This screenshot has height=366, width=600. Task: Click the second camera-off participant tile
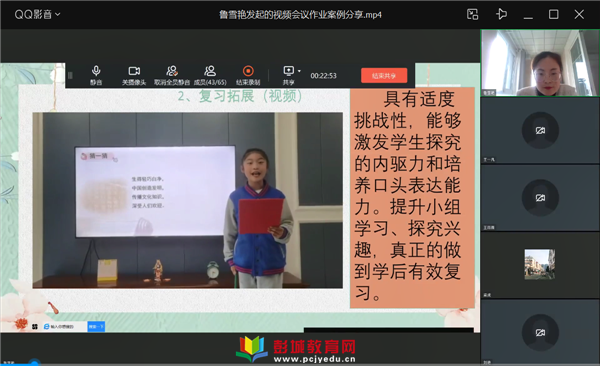[540, 198]
